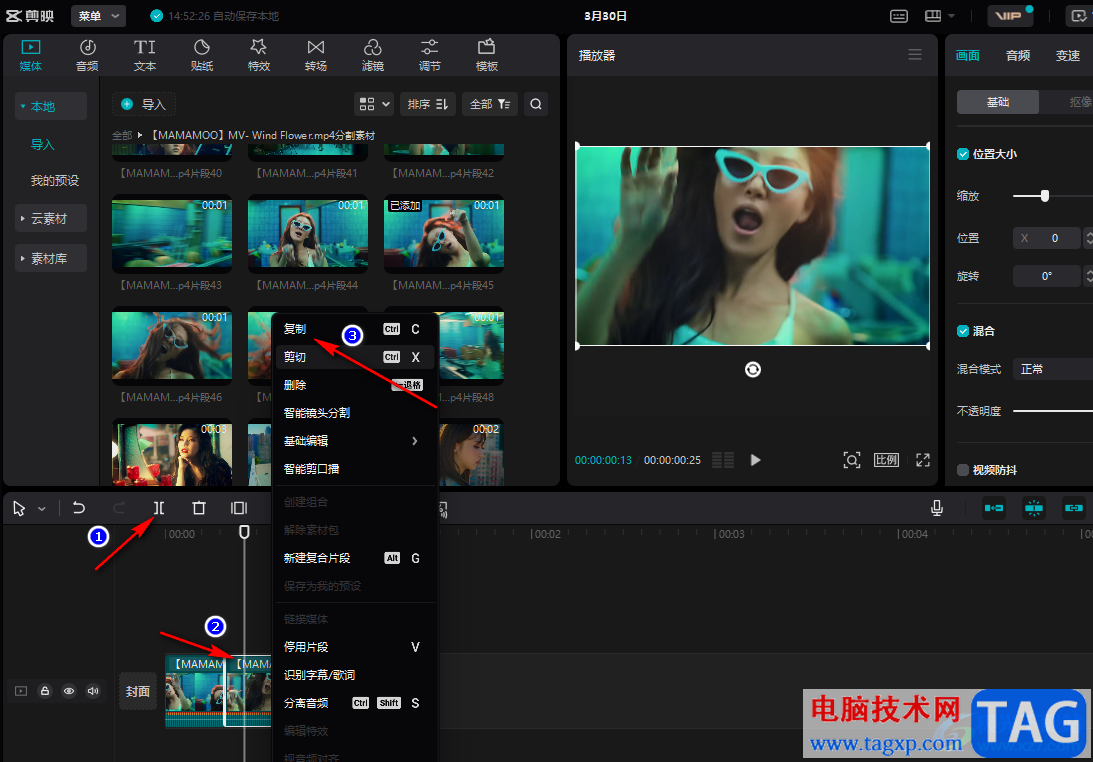Open the grid view mode dropdown
This screenshot has height=762, width=1093.
374,104
